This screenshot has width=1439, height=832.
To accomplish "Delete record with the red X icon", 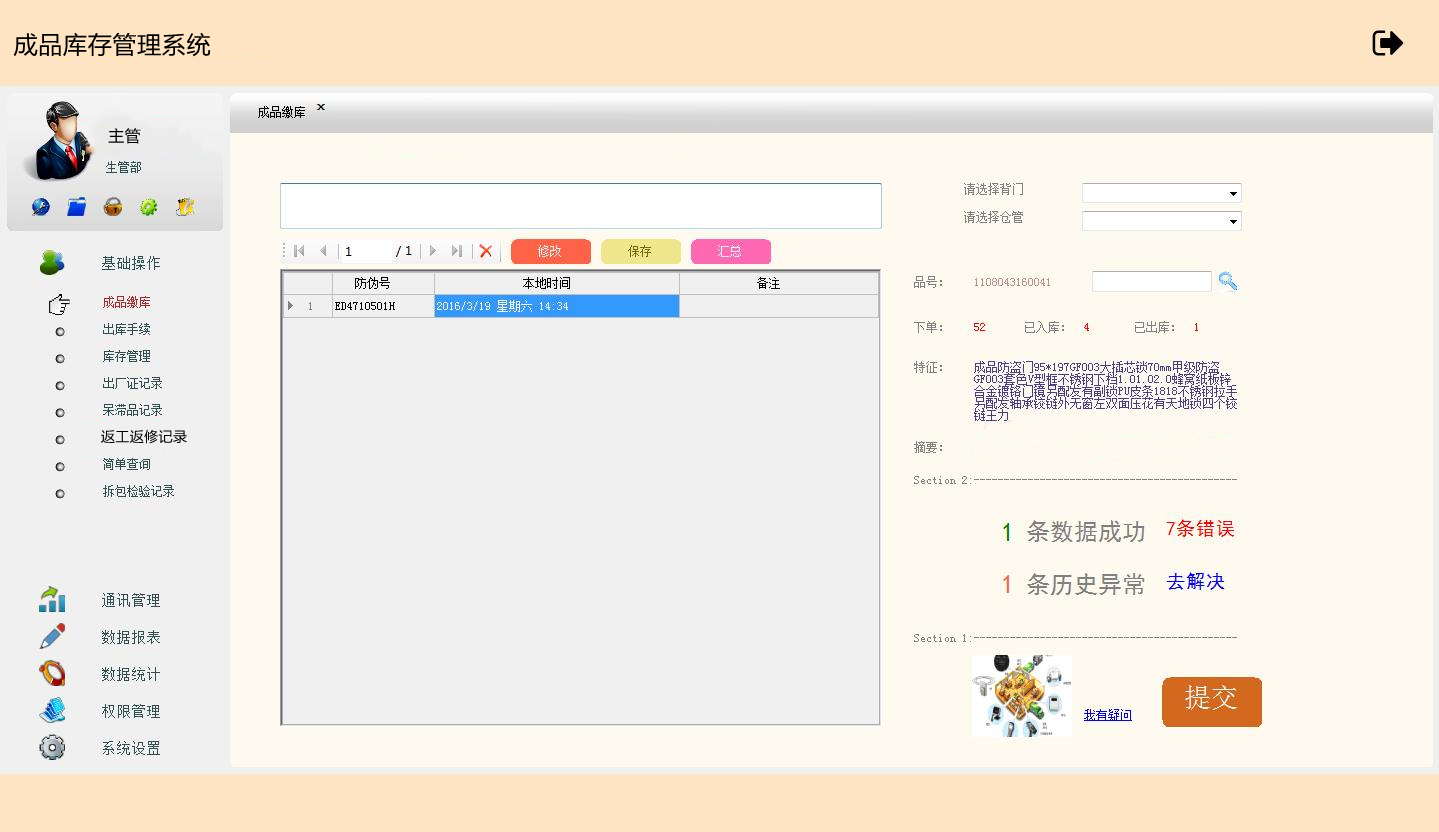I will [486, 251].
